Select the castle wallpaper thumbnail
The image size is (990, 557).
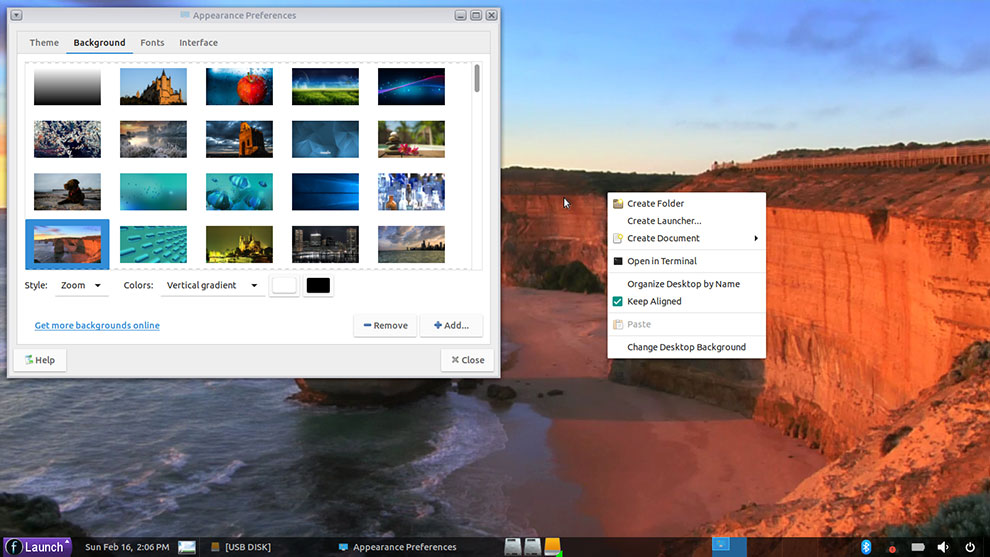(x=153, y=87)
